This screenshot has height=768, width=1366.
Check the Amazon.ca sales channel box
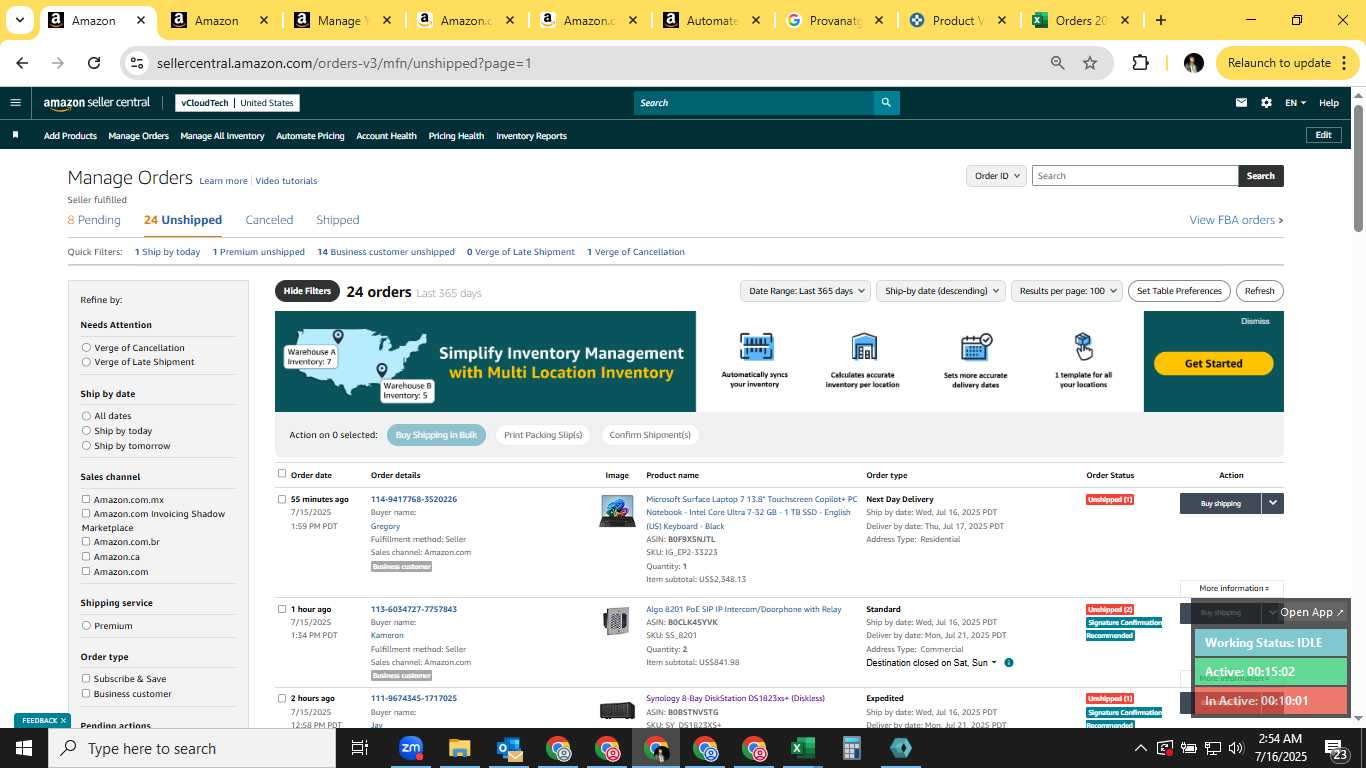[x=86, y=556]
